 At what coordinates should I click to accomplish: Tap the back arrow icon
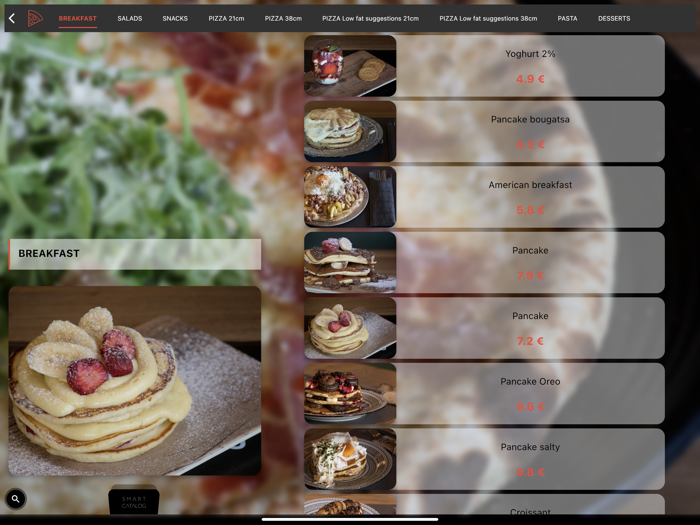pos(12,18)
